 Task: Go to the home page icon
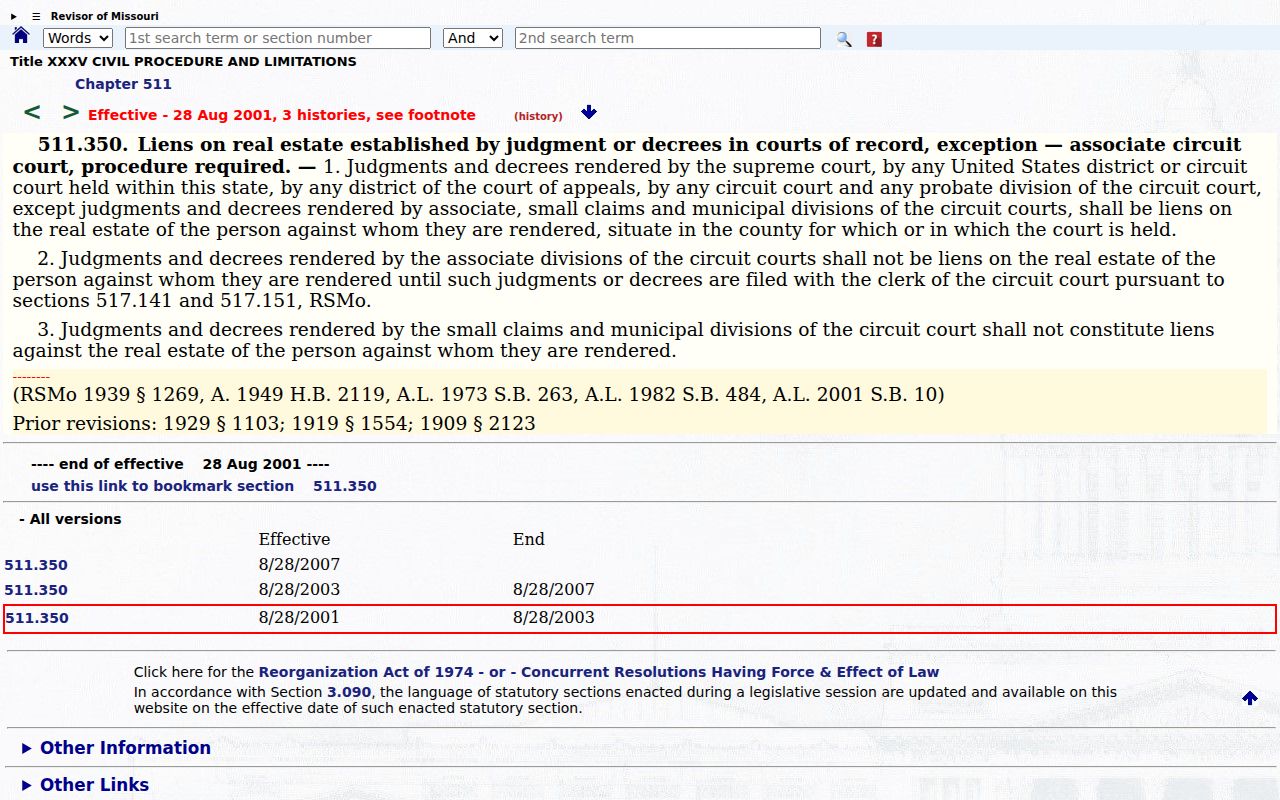(x=21, y=36)
